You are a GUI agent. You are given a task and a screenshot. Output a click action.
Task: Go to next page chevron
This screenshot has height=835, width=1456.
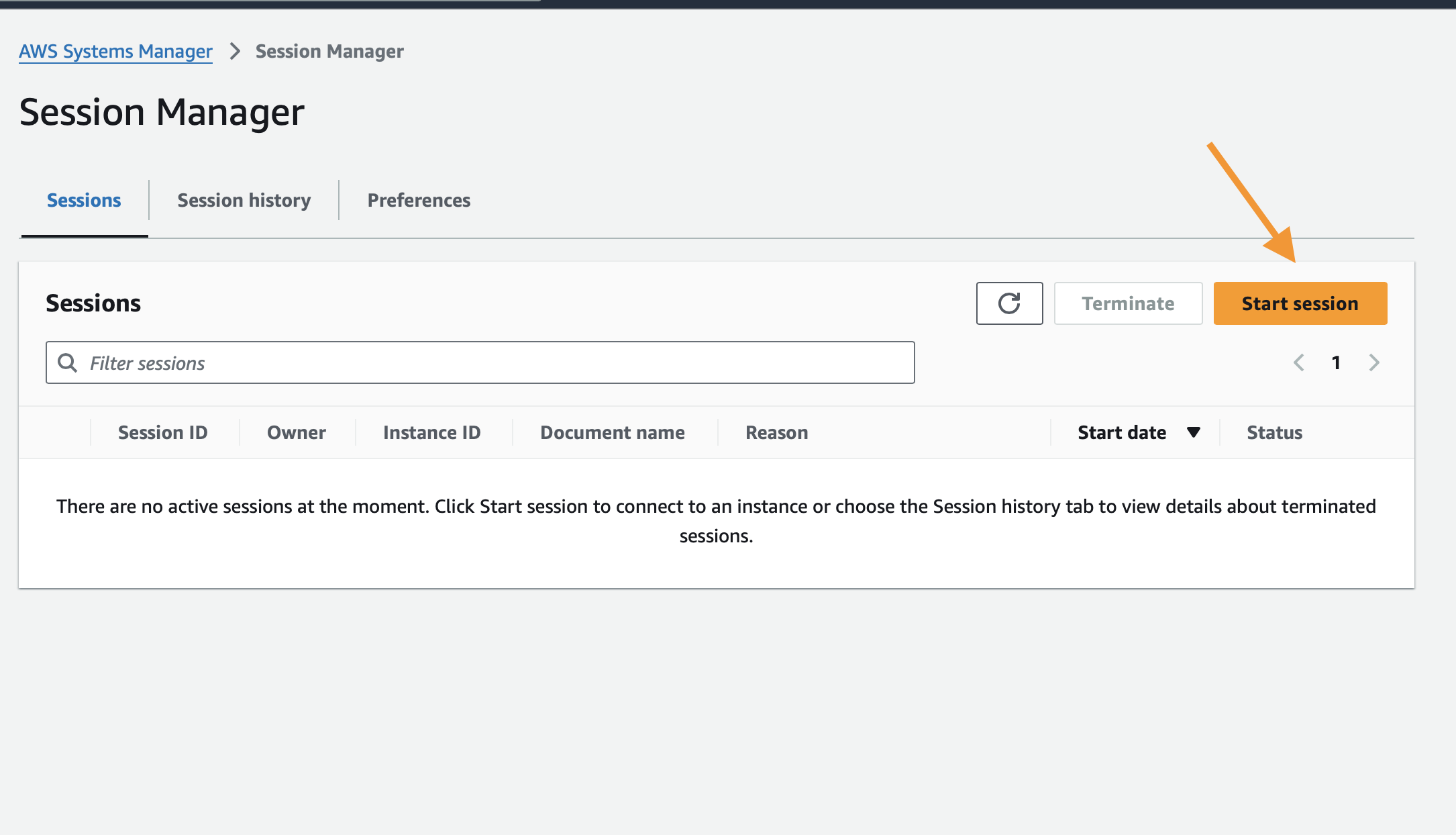(x=1374, y=363)
